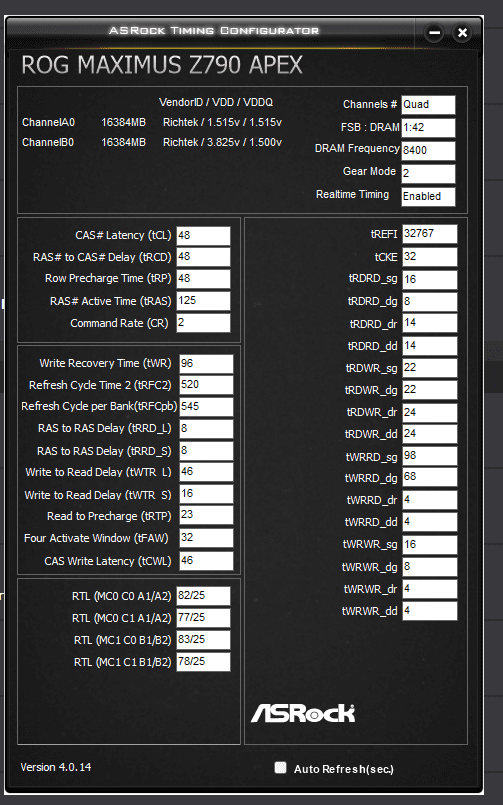The width and height of the screenshot is (503, 805).
Task: Click the Version 4.0.14 text
Action: [56, 767]
